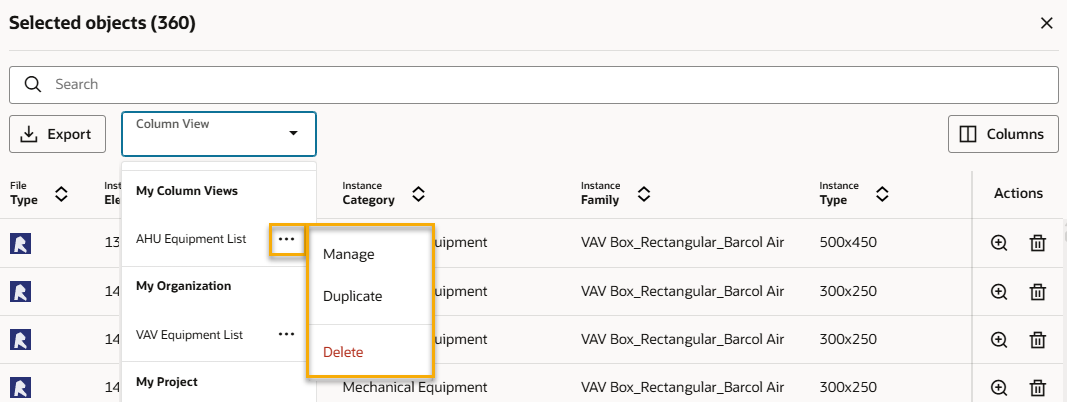Click the Export button
The height and width of the screenshot is (402, 1067).
[57, 134]
